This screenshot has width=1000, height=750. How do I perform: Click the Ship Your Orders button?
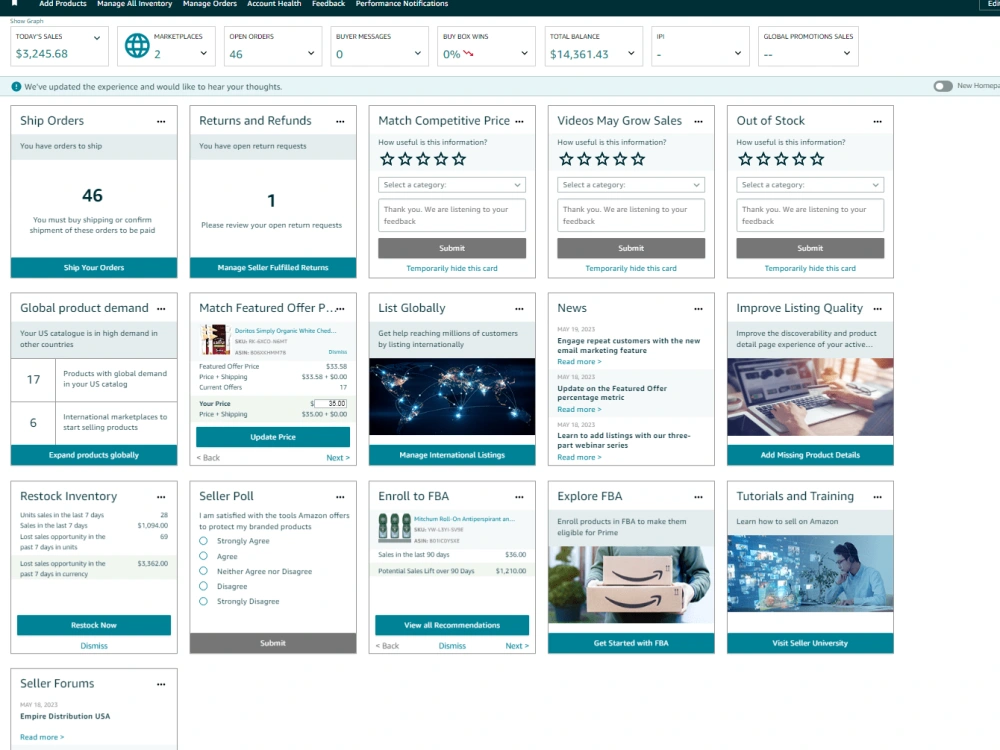tap(94, 268)
